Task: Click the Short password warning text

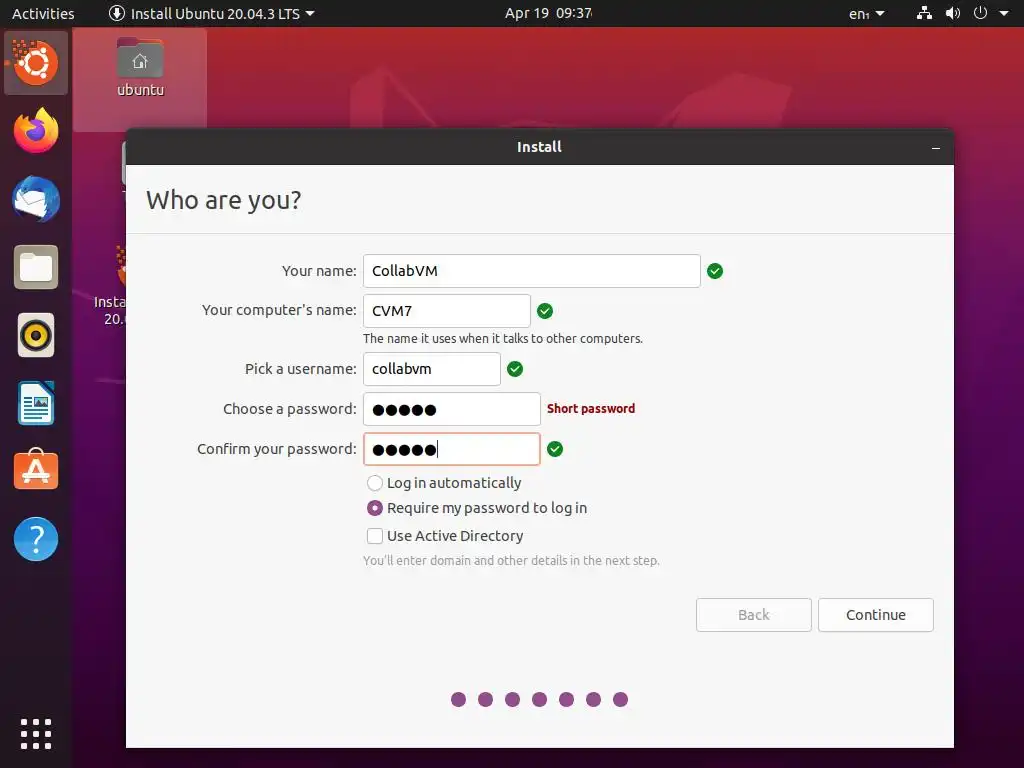Action: pos(590,409)
